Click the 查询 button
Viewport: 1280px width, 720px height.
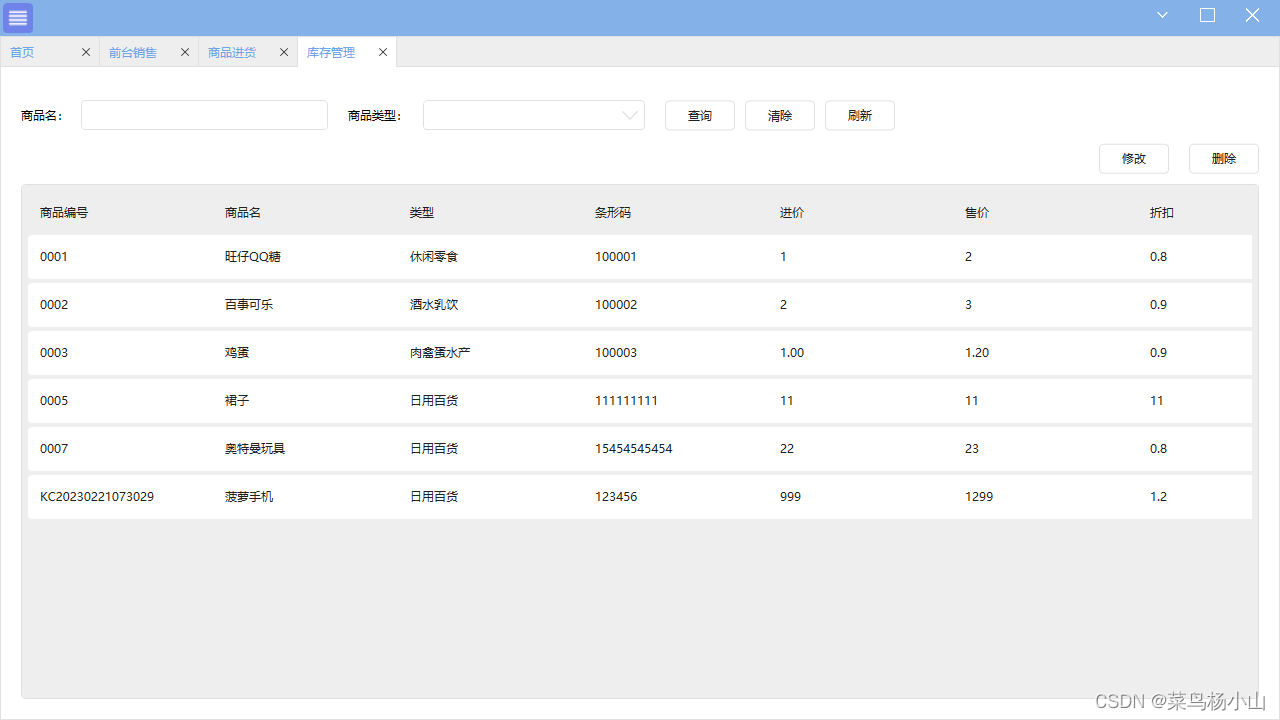[x=700, y=115]
